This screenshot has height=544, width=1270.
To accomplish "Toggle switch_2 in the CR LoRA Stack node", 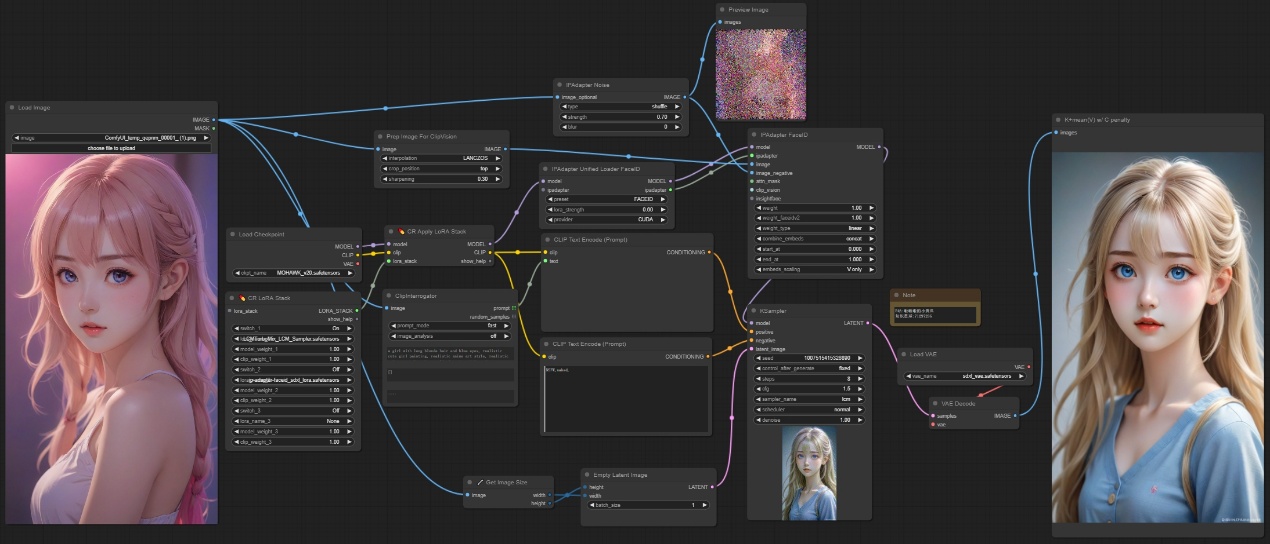I will pos(291,369).
